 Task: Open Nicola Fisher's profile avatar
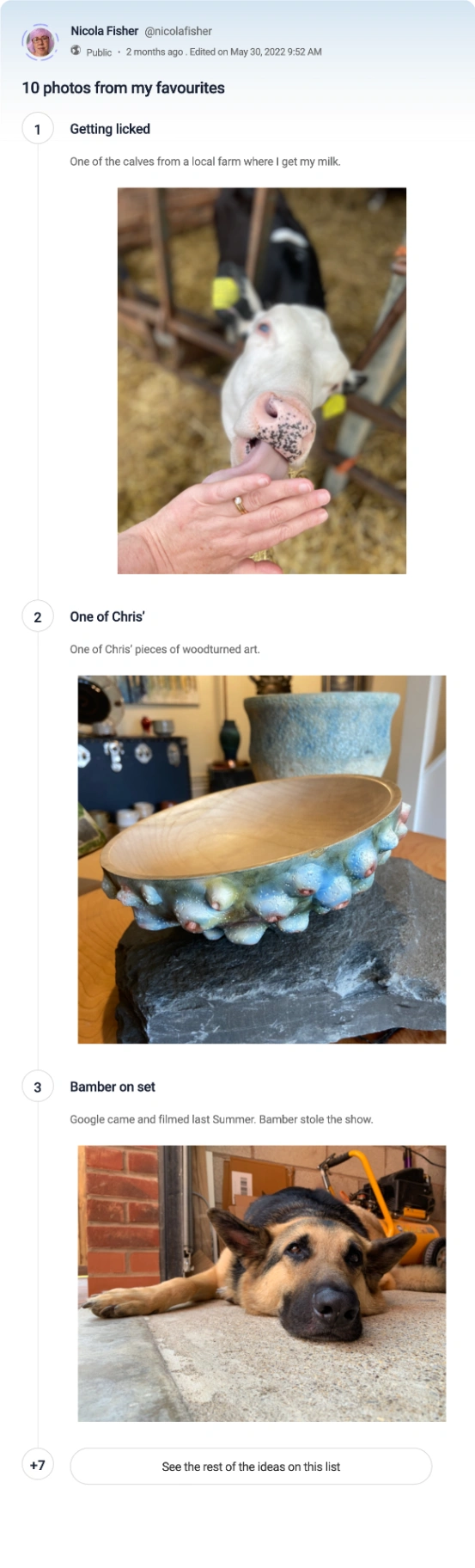40,41
